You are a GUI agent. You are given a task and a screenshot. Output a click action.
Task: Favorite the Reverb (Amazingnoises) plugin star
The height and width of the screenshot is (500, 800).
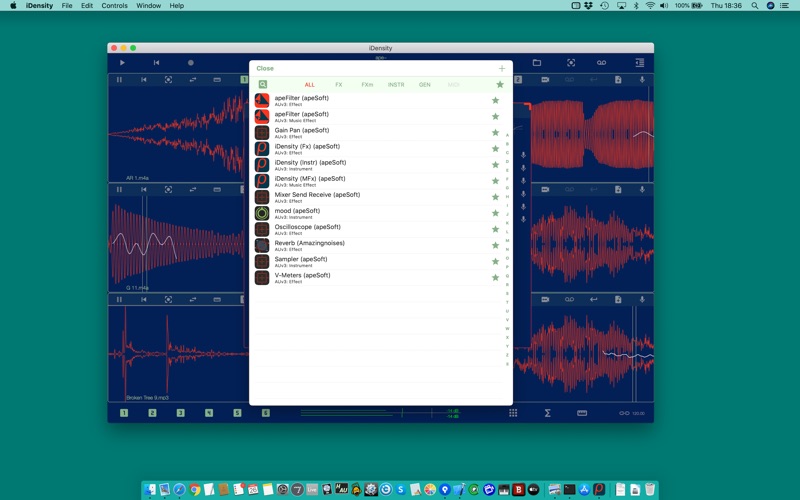pos(495,245)
